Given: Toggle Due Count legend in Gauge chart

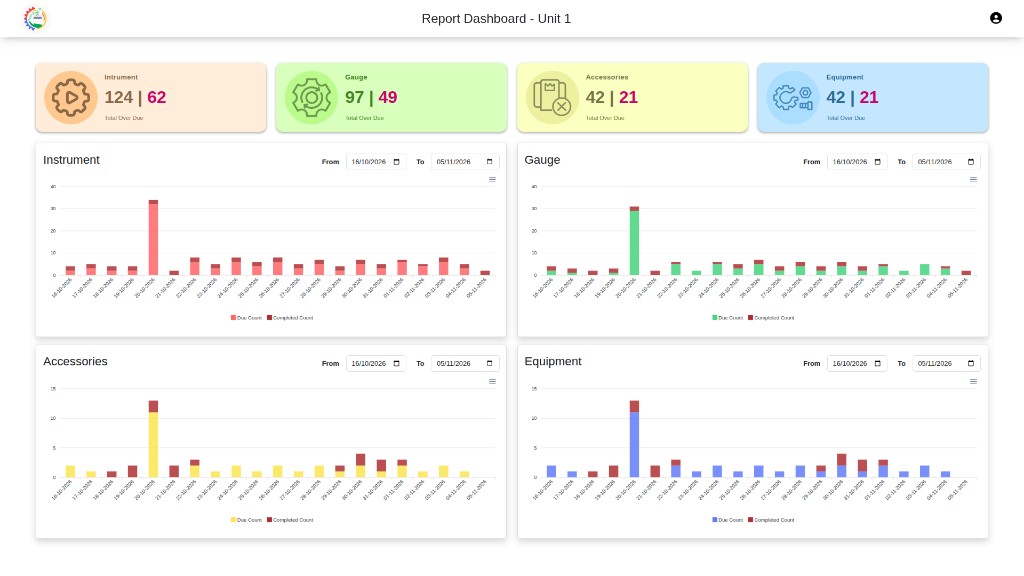Looking at the screenshot, I should coord(728,318).
